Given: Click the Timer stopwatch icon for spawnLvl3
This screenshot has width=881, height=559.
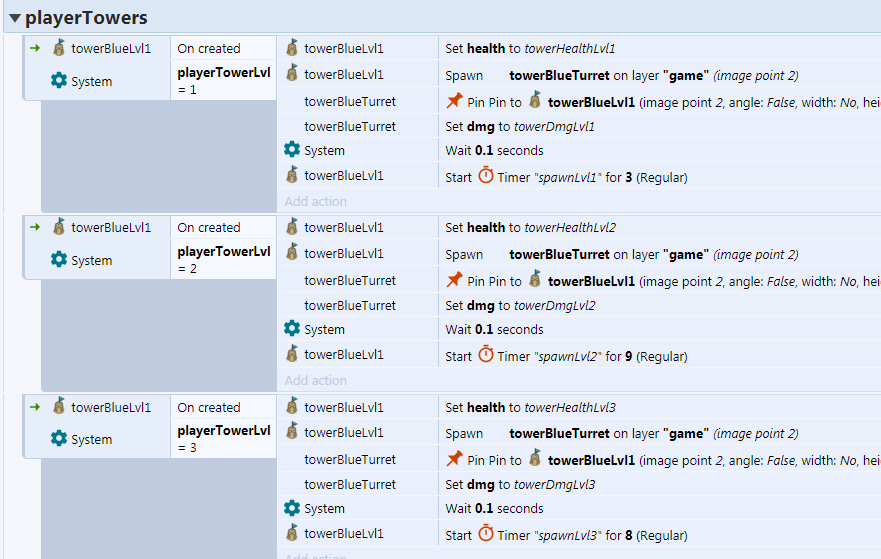Looking at the screenshot, I should 485,534.
